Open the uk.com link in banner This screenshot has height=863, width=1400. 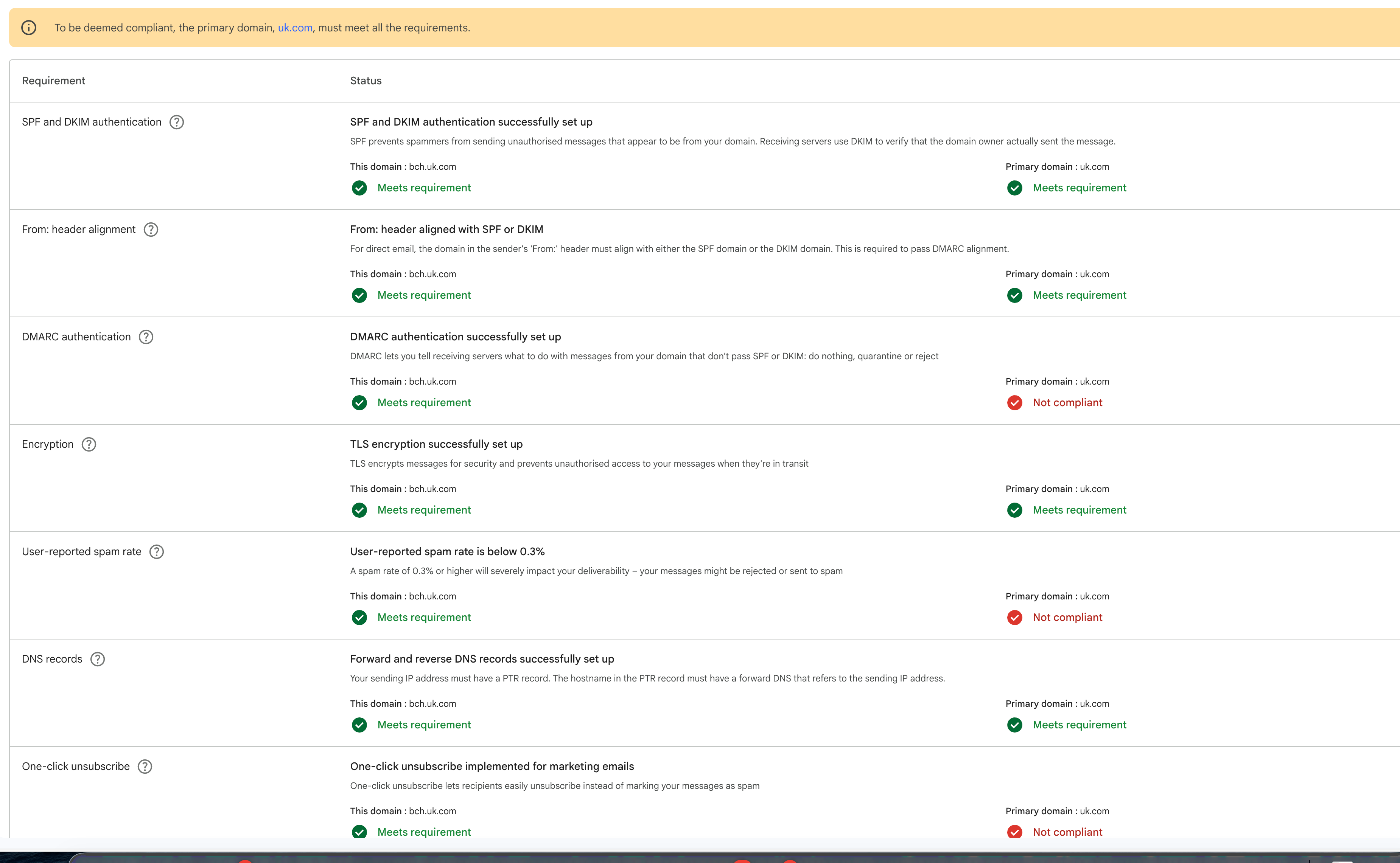(x=295, y=27)
